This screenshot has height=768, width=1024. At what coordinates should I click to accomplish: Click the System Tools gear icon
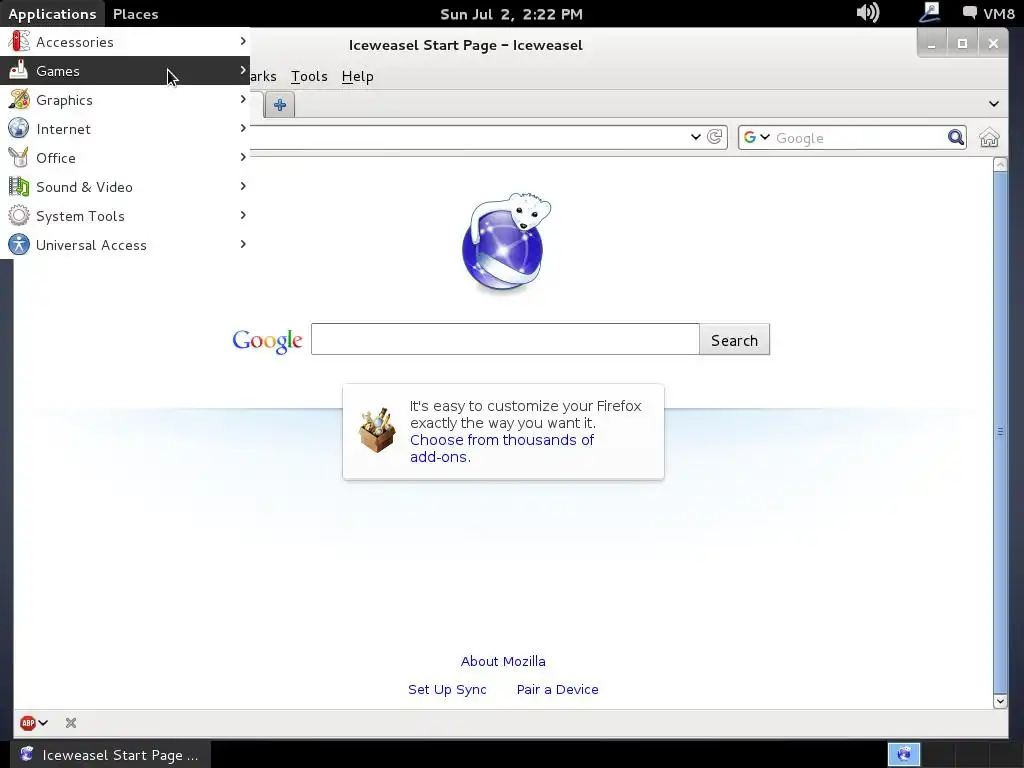(x=18, y=216)
